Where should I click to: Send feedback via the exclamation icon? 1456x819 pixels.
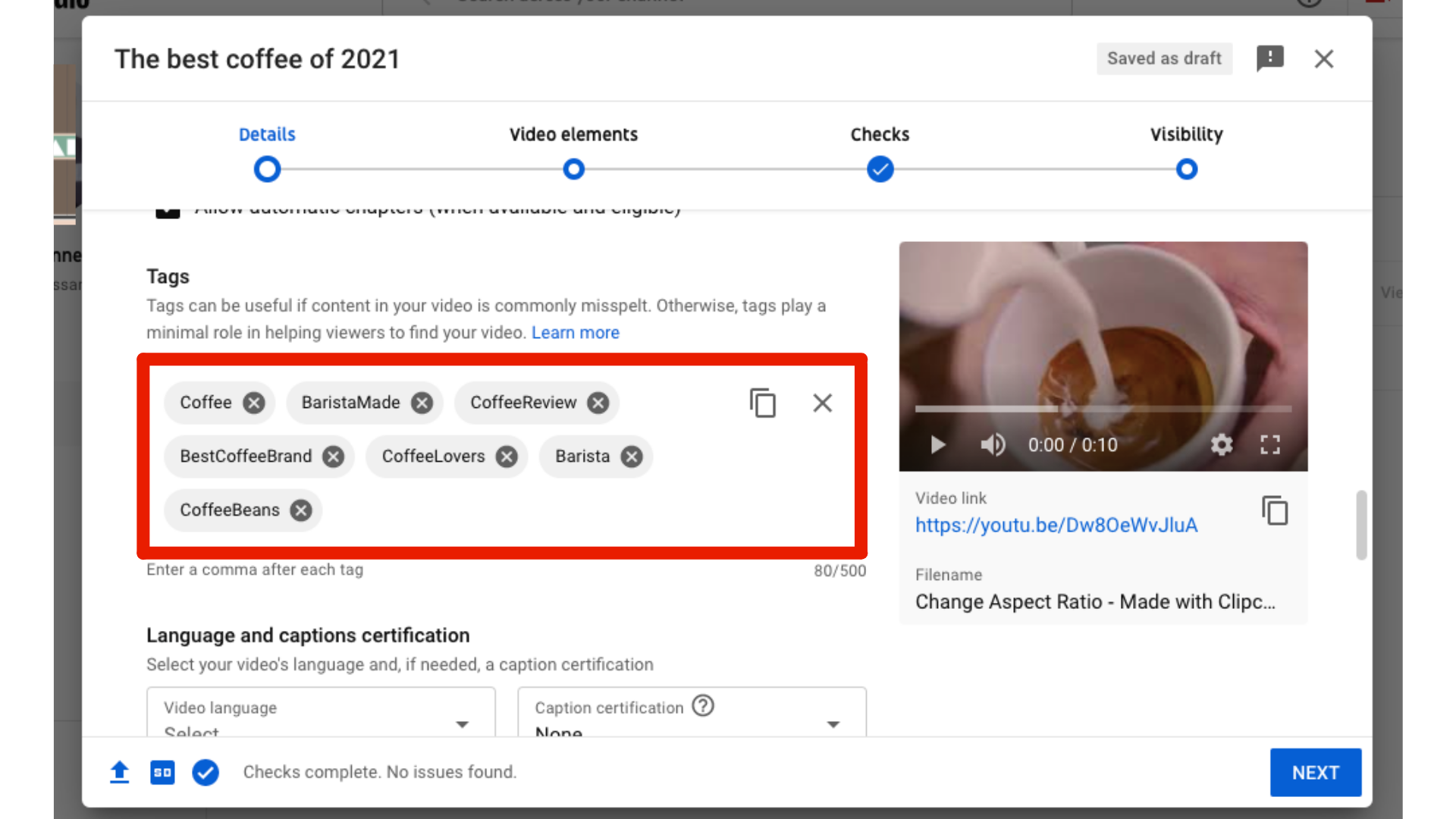click(x=1270, y=58)
